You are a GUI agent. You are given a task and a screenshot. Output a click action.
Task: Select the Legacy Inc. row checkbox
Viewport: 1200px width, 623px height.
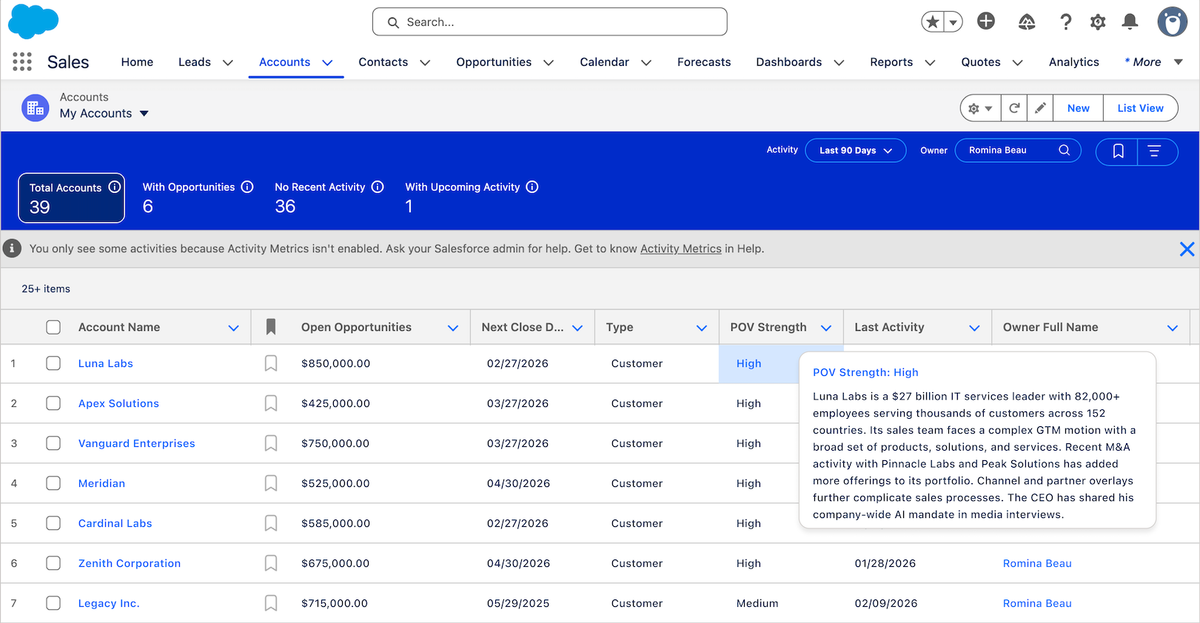54,604
